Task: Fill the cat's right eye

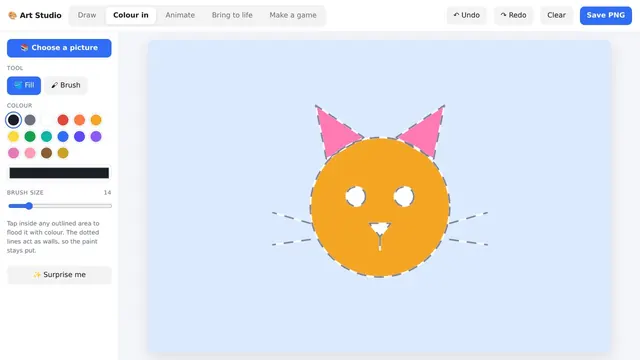Action: [404, 196]
